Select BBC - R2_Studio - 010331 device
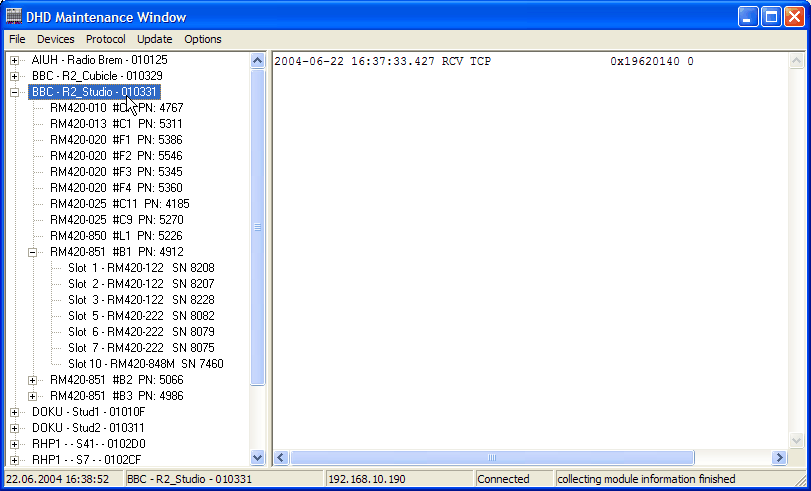The width and height of the screenshot is (811, 491). point(94,92)
